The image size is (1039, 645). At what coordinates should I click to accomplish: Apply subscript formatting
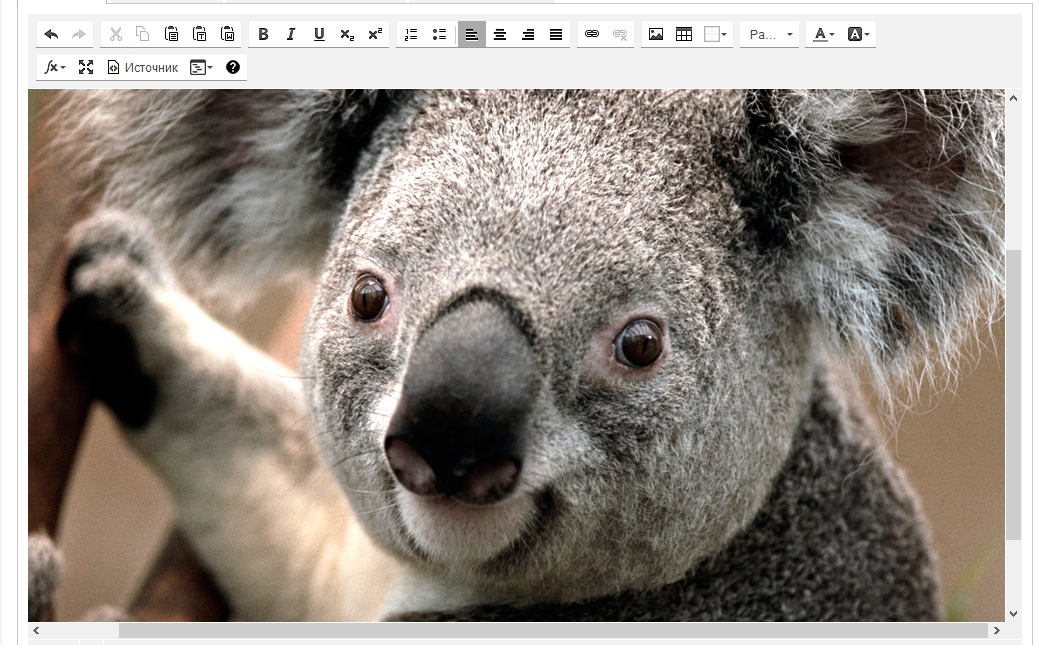click(347, 34)
